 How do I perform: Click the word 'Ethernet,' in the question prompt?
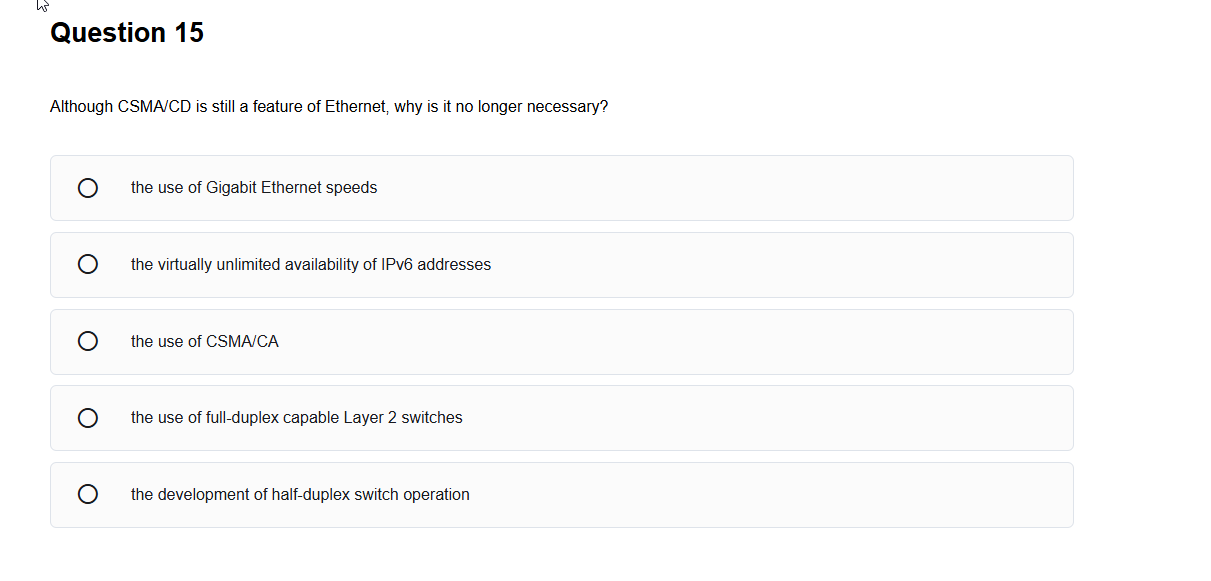[357, 107]
